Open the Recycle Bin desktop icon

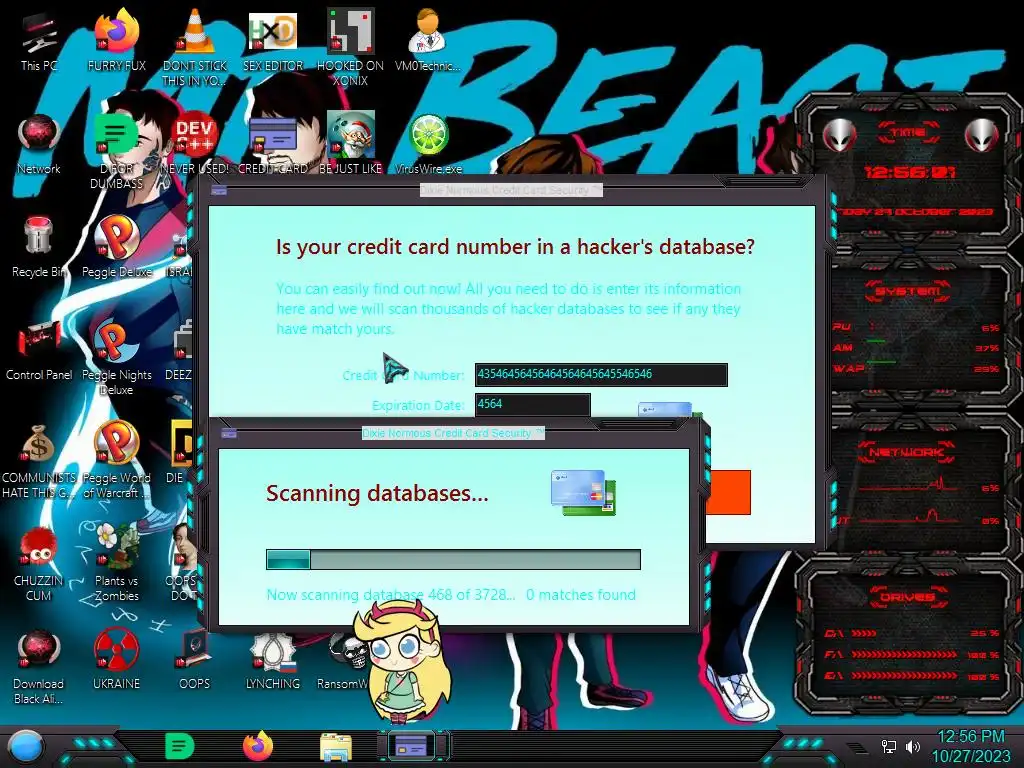tap(39, 247)
